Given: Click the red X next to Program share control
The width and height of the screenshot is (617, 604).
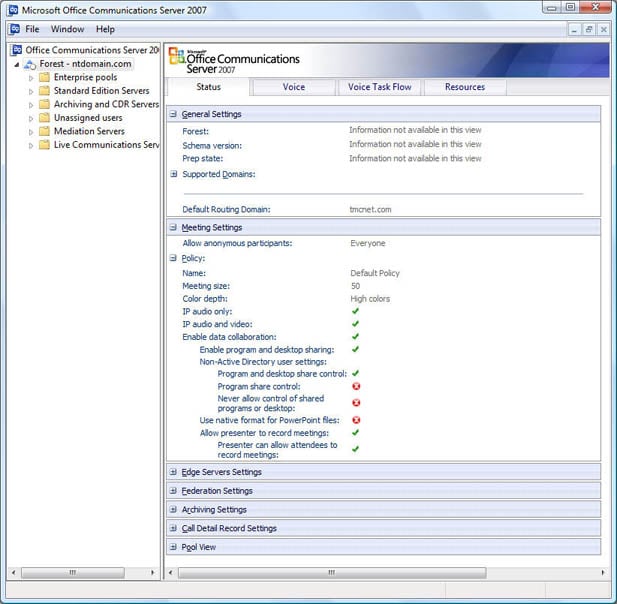Looking at the screenshot, I should point(355,387).
